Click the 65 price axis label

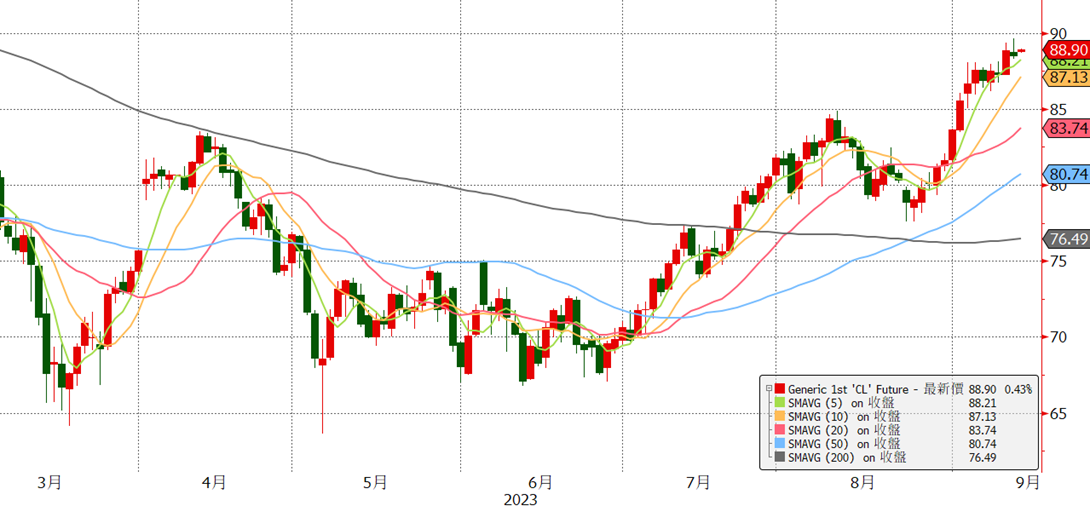click(x=1058, y=413)
